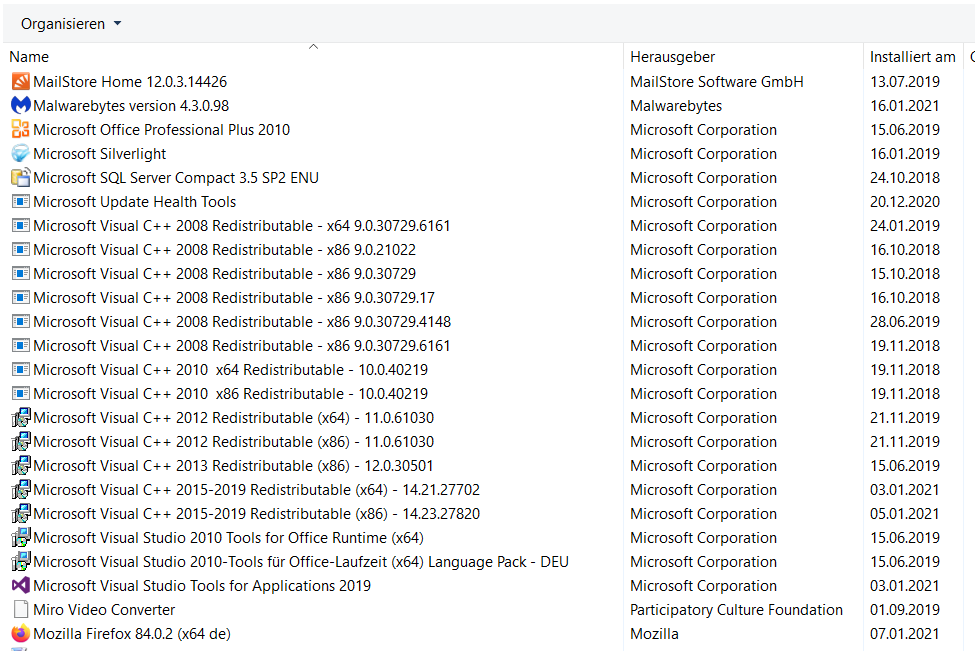
Task: Sort by Installiert am column header
Action: (x=912, y=57)
